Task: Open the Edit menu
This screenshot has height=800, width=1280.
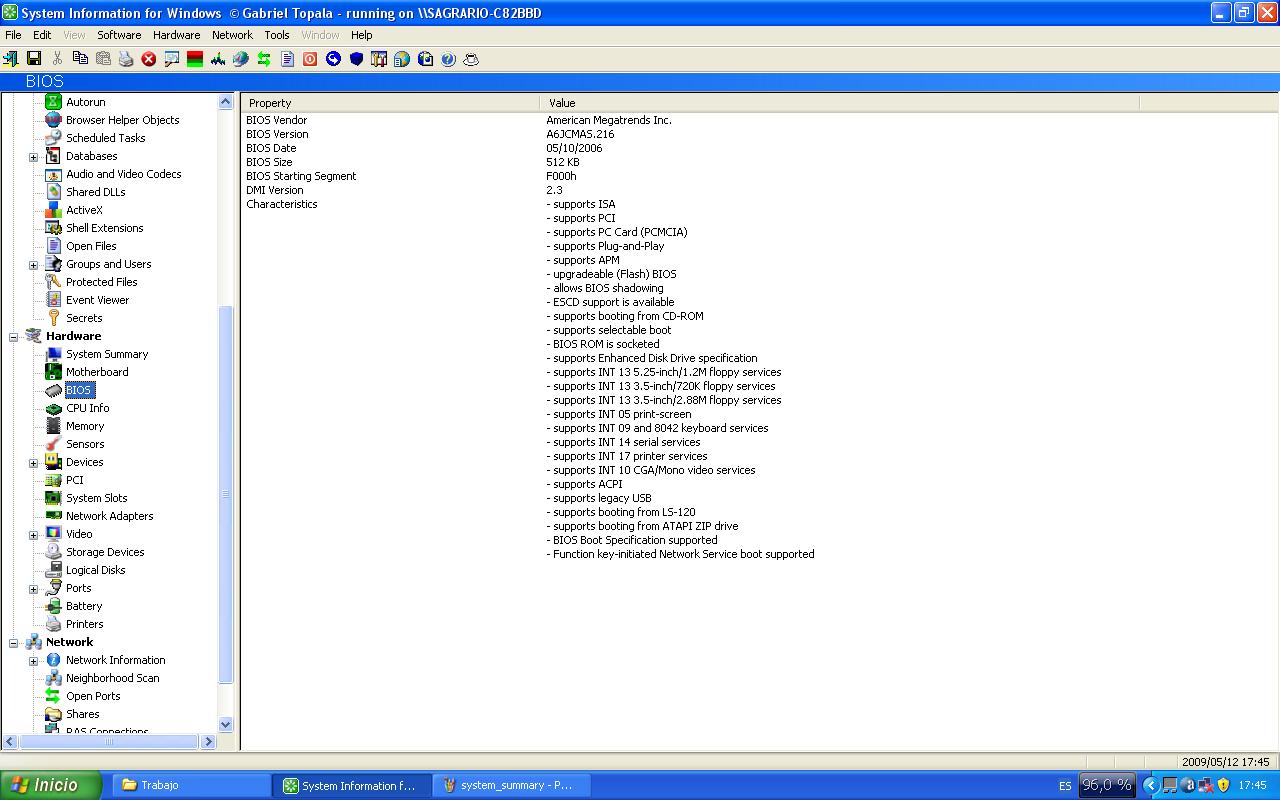Action: tap(42, 35)
